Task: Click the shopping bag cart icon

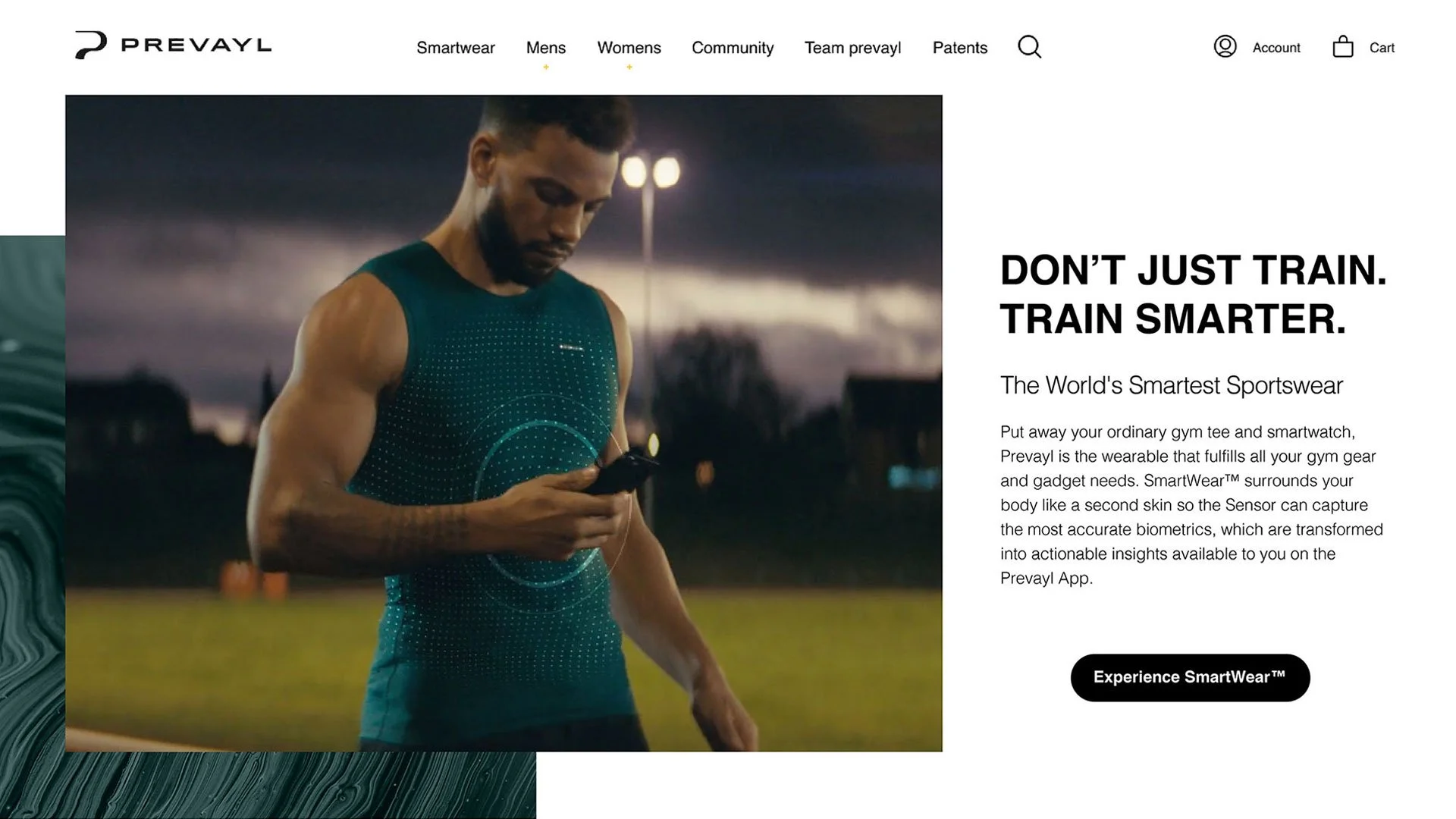Action: pyautogui.click(x=1342, y=47)
